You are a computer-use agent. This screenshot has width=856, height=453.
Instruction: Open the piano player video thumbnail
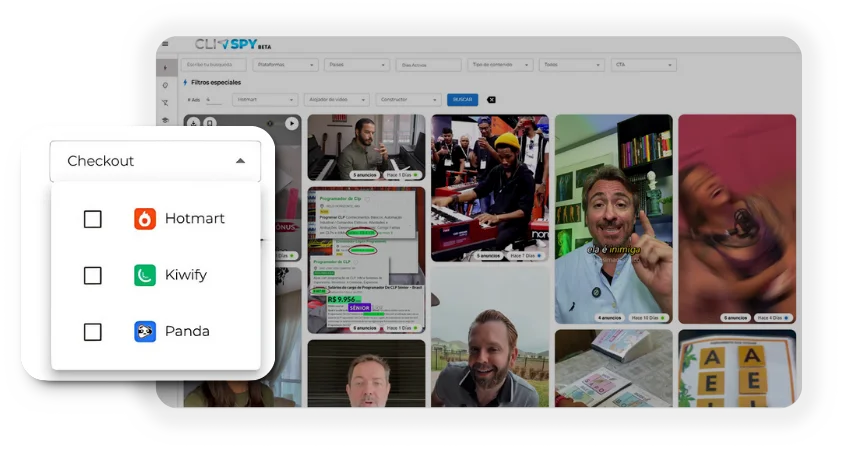(x=366, y=147)
